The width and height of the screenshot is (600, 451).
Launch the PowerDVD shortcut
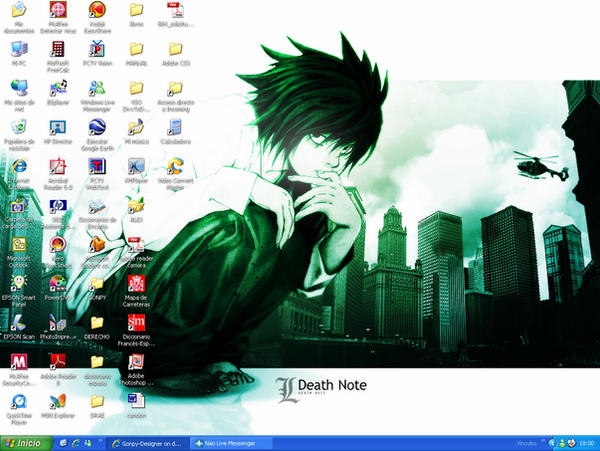click(58, 288)
